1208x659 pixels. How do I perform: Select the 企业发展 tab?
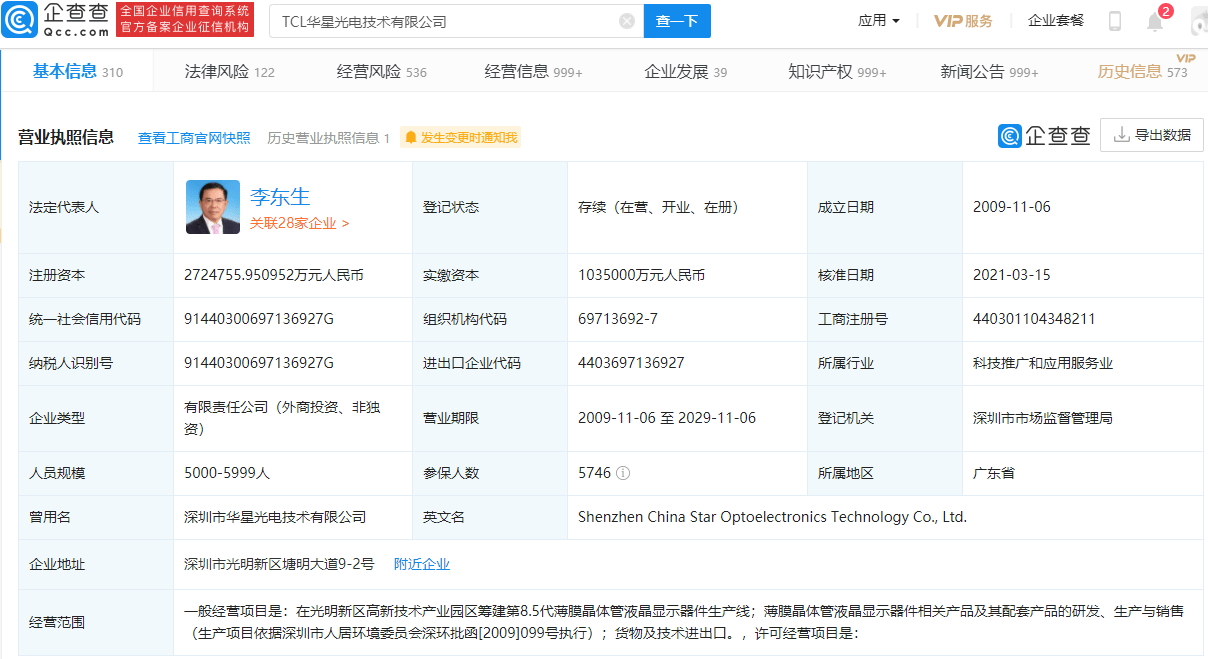[686, 72]
